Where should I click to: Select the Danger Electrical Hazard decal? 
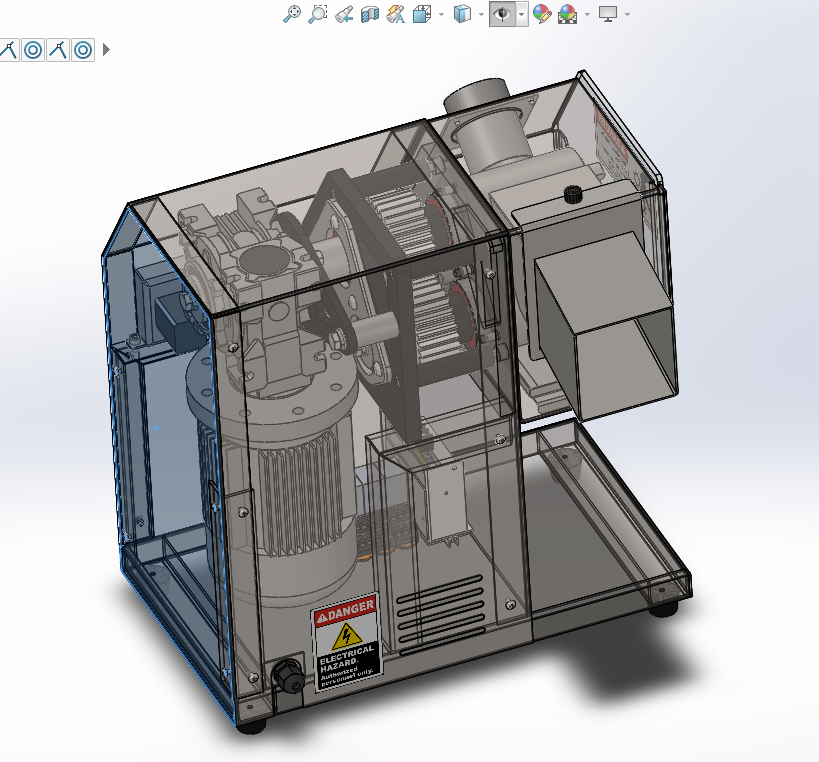(x=347, y=641)
